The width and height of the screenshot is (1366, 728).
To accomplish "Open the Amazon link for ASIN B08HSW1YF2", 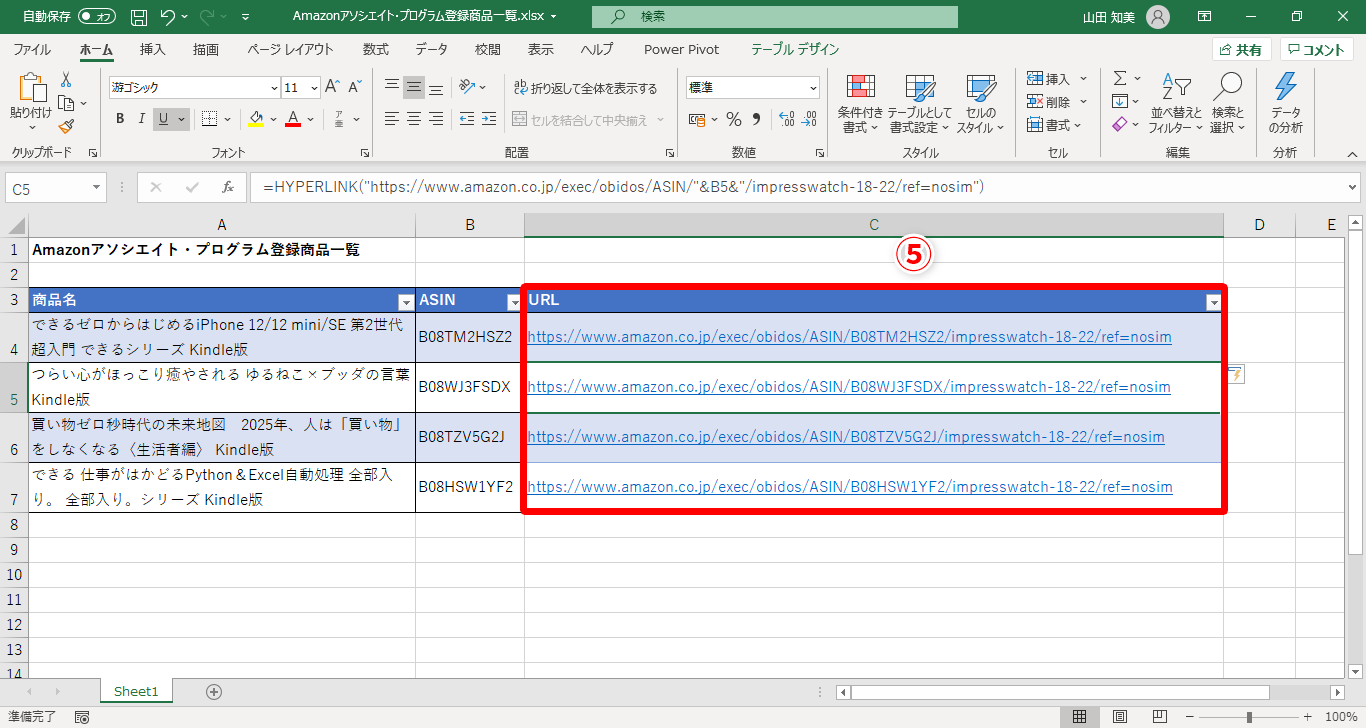I will [x=849, y=487].
